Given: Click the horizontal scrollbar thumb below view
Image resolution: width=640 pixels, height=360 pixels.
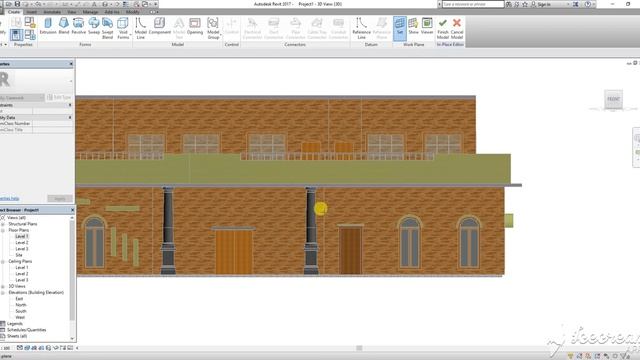Looking at the screenshot, I should pos(359,348).
